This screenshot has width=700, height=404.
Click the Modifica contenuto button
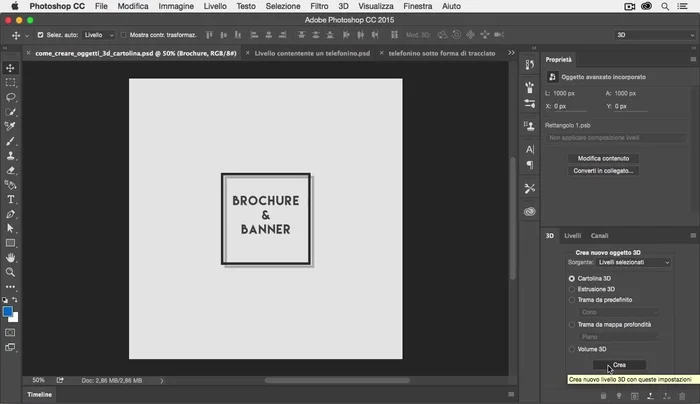pyautogui.click(x=603, y=158)
